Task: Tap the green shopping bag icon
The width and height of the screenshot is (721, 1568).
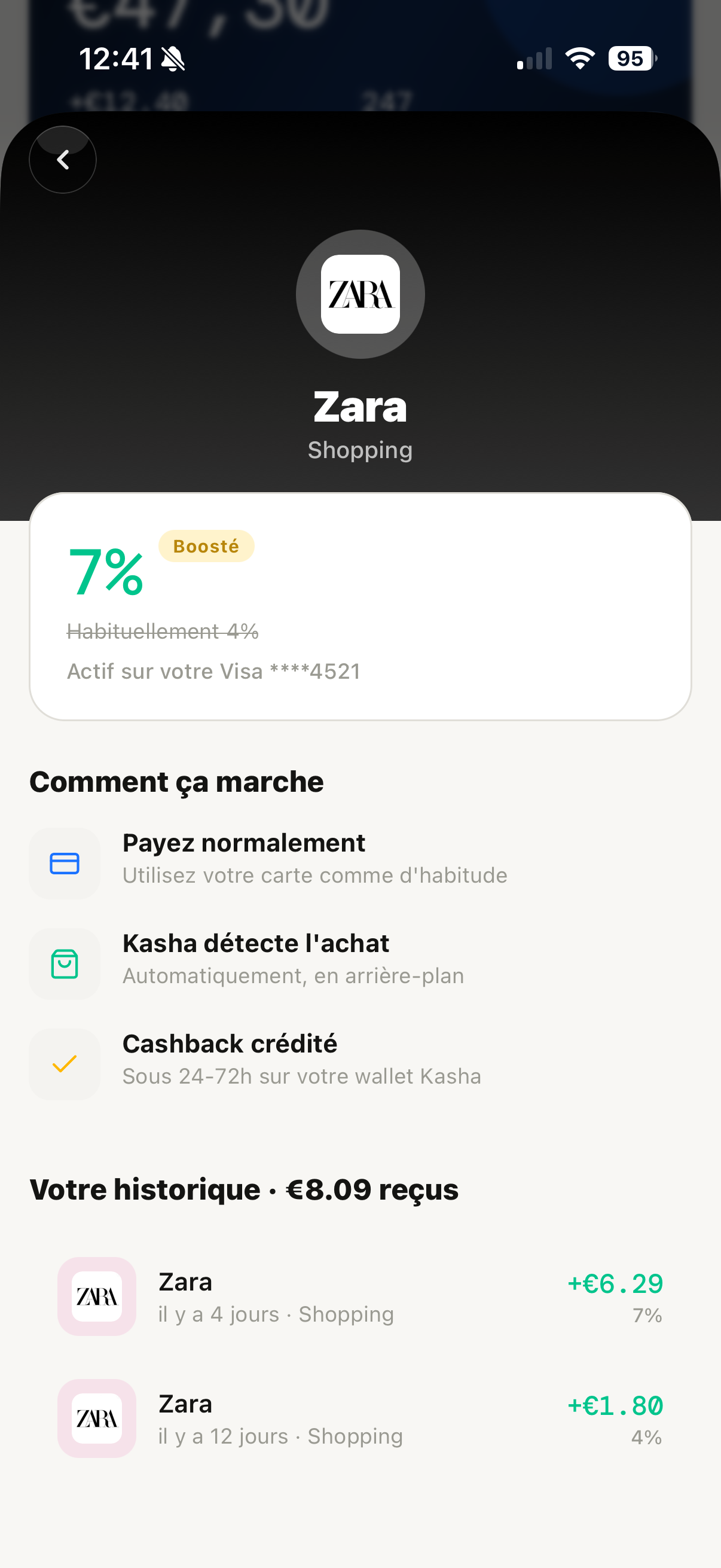Action: [x=65, y=963]
